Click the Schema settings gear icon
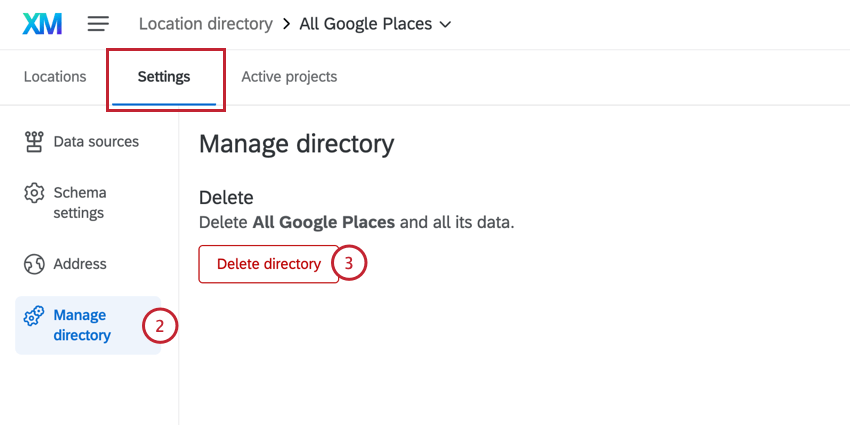Viewport: 850px width, 425px height. coord(34,193)
